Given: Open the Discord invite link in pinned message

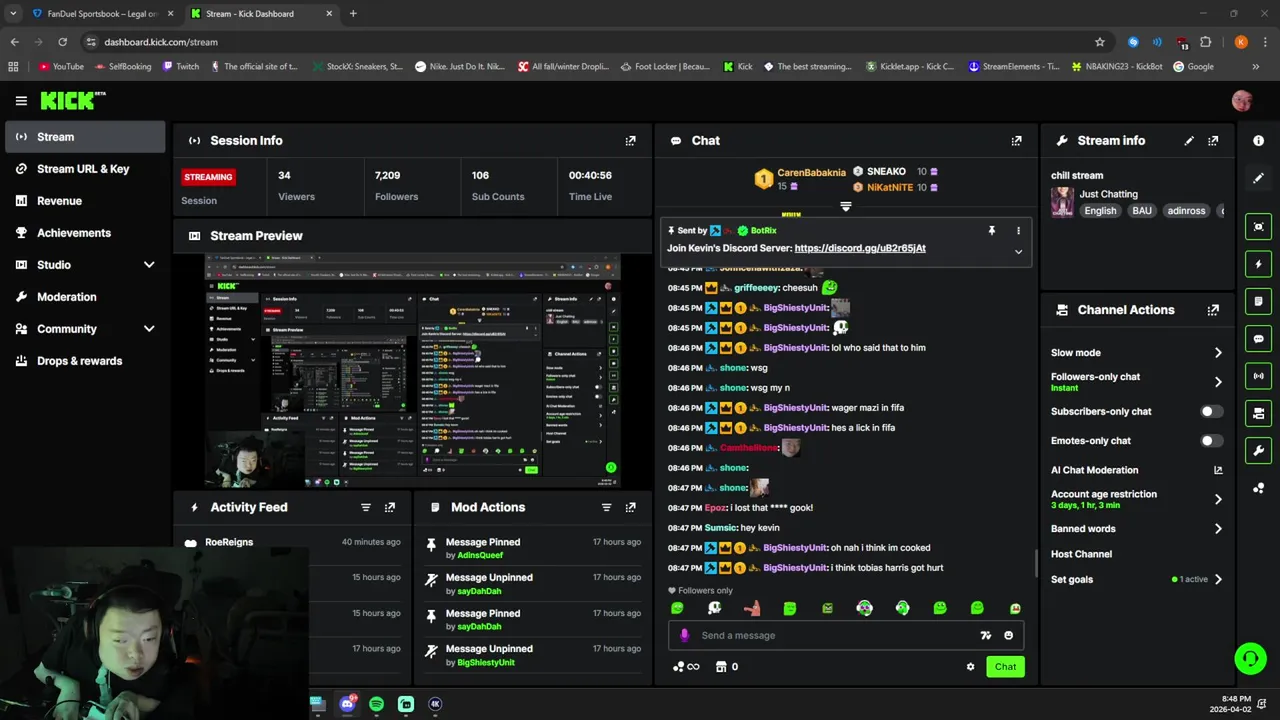Looking at the screenshot, I should tap(860, 248).
